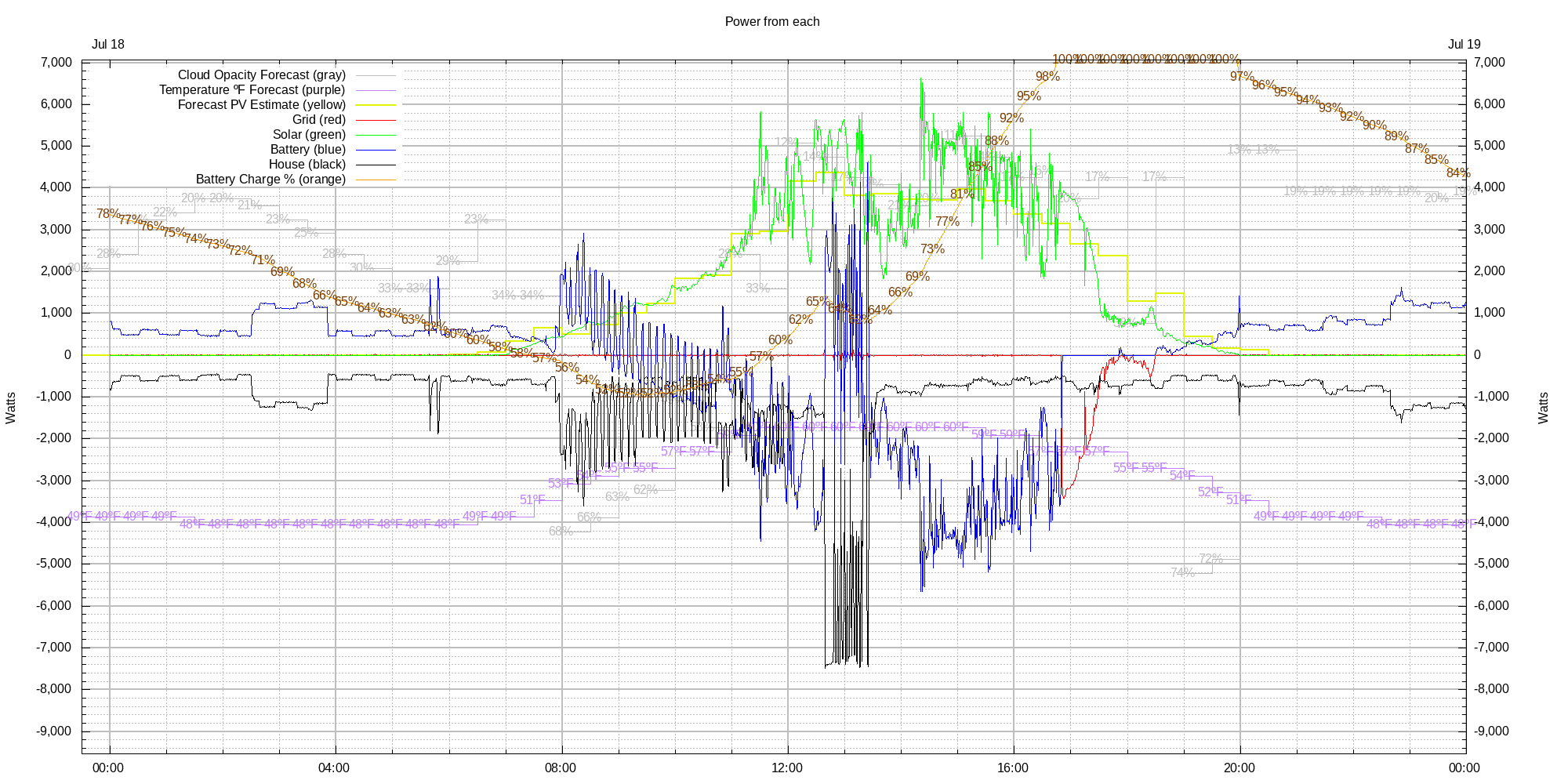Click the Jul 19 date label

(1464, 45)
